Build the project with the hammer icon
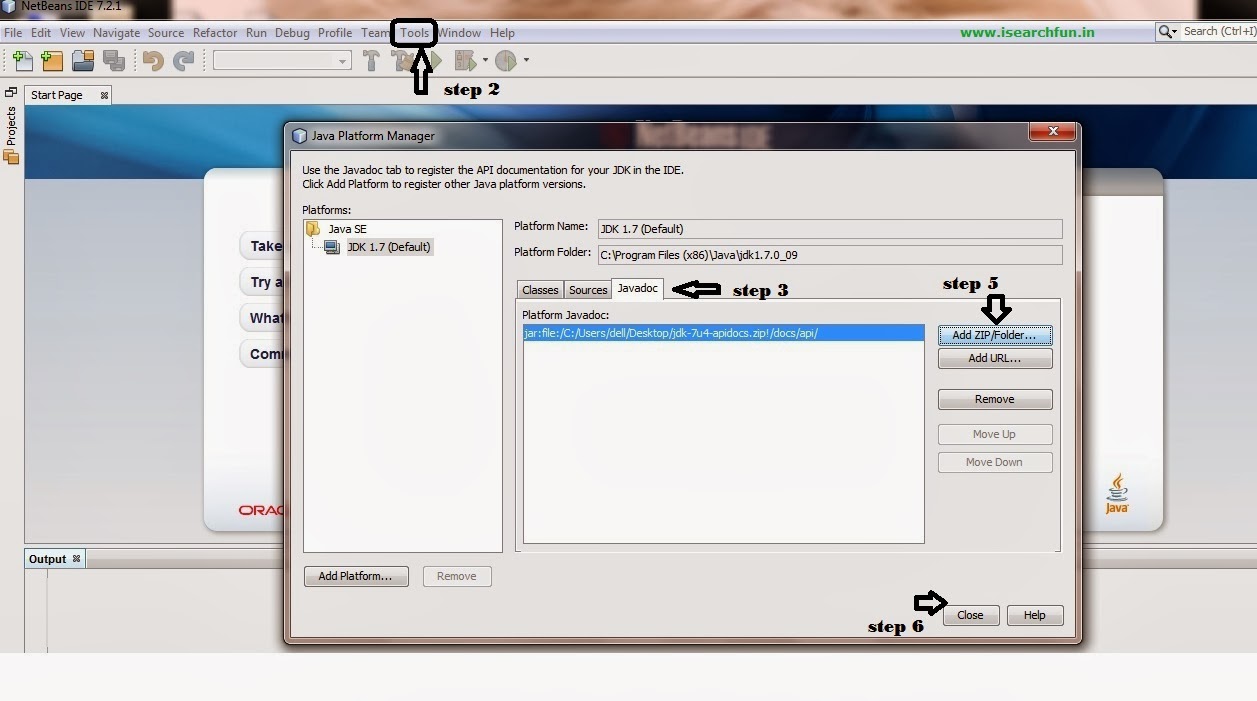1257x701 pixels. pos(371,61)
